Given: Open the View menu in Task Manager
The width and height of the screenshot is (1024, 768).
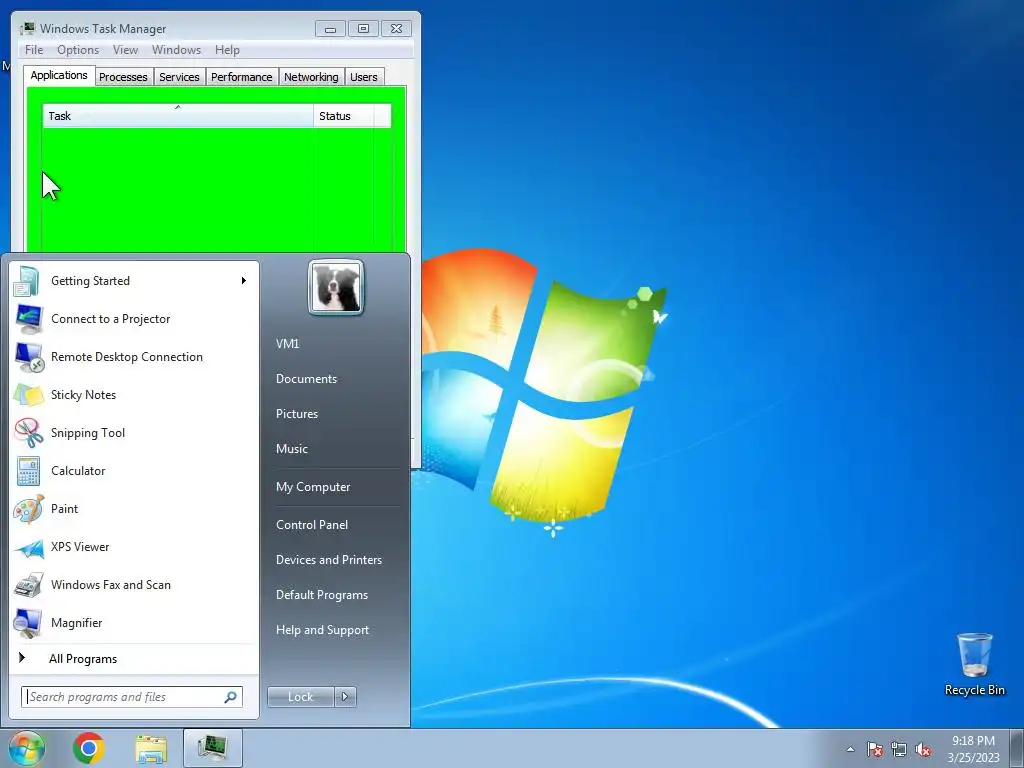Looking at the screenshot, I should pos(125,50).
